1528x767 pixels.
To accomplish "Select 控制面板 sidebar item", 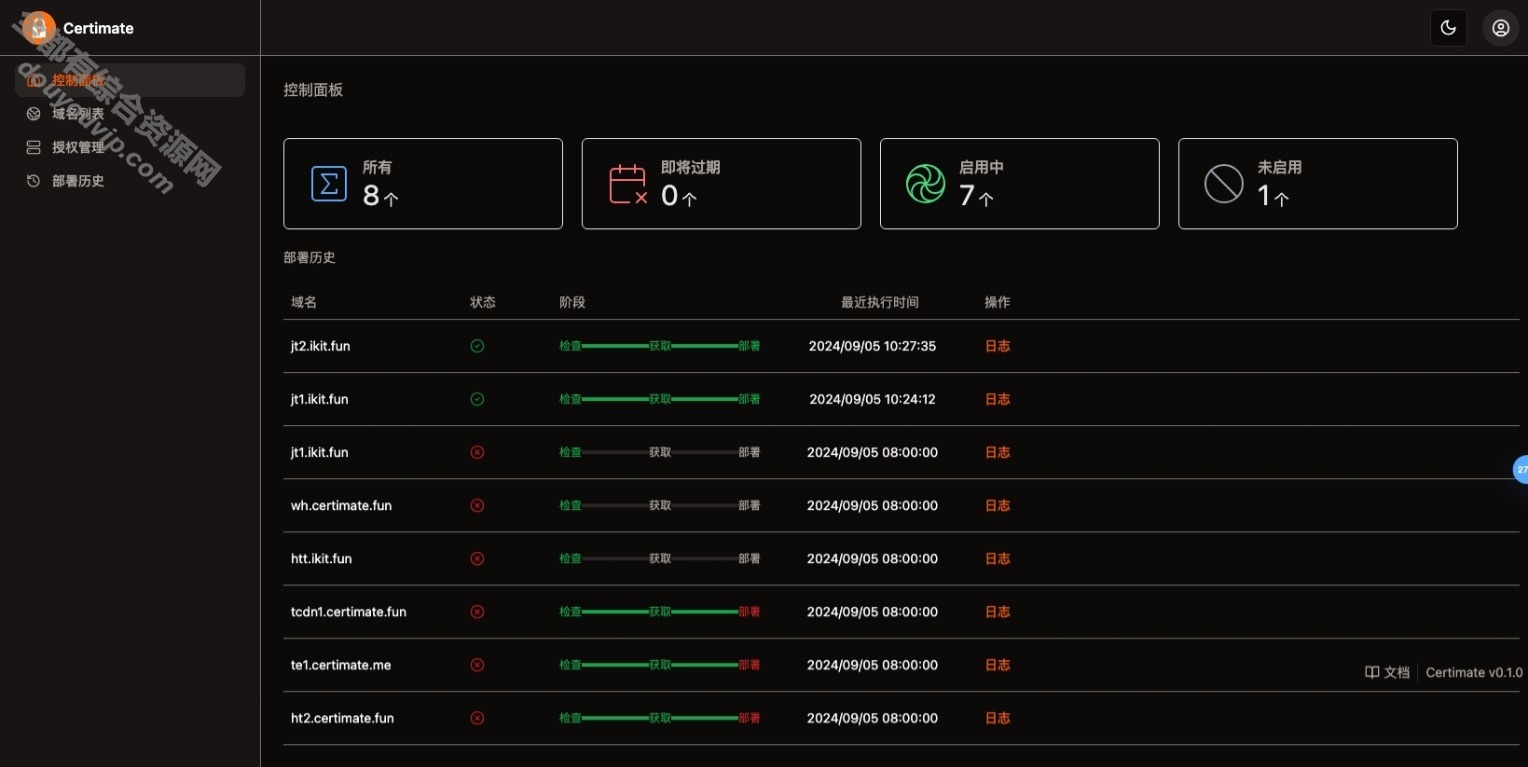I will click(x=130, y=80).
